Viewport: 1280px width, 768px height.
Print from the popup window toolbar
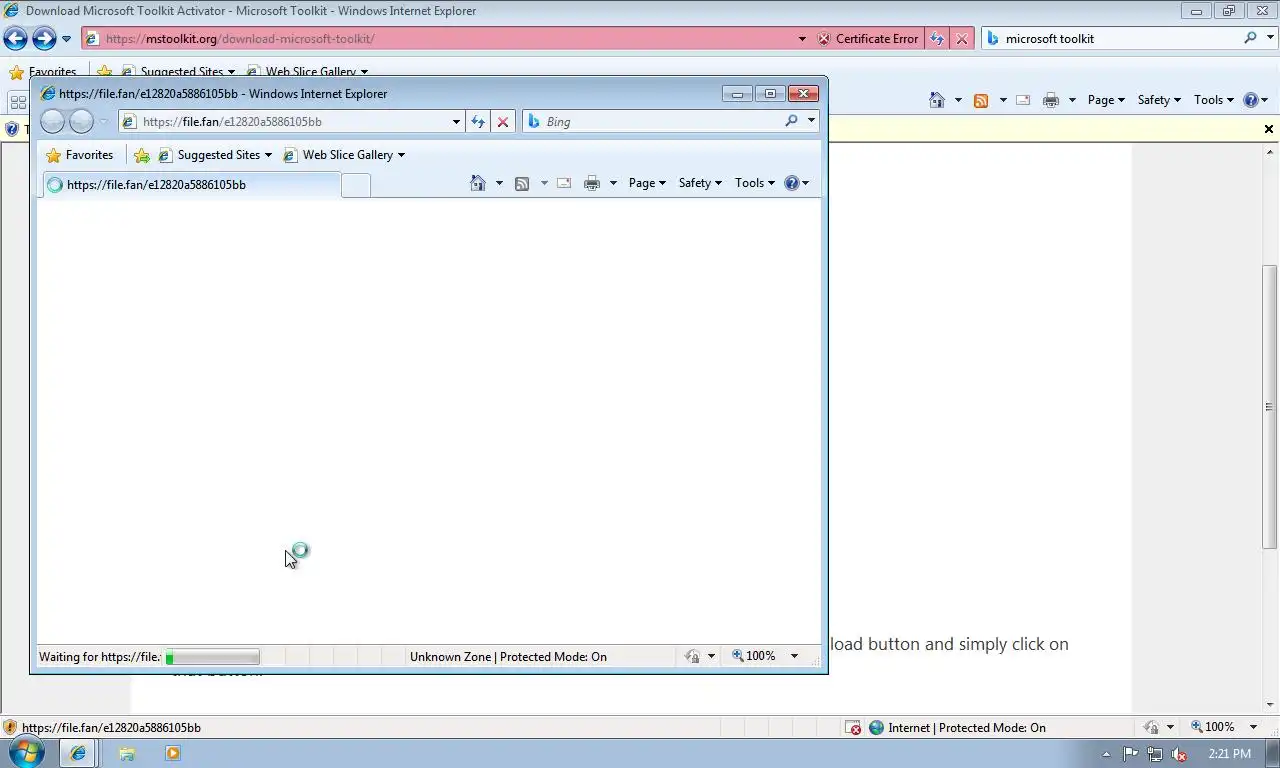(592, 183)
